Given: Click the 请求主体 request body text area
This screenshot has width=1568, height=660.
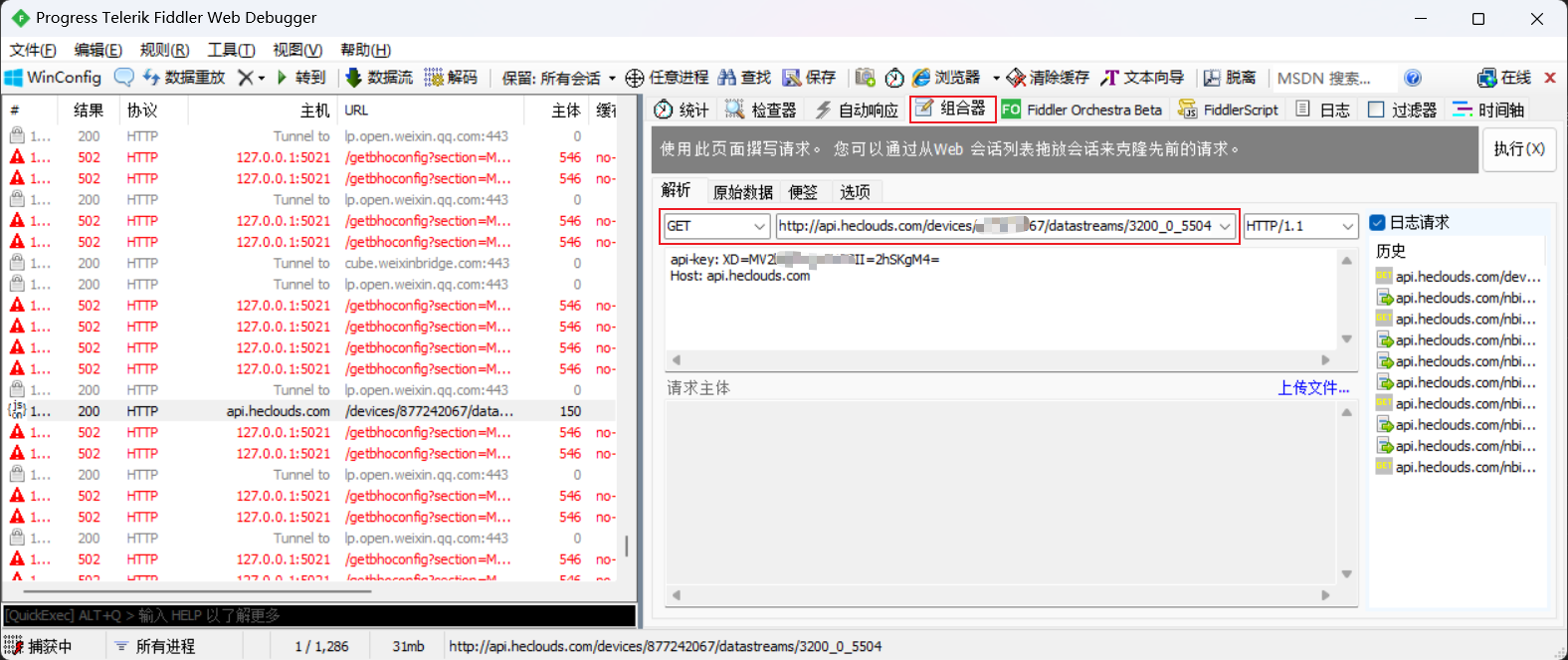Looking at the screenshot, I should pos(1001,493).
